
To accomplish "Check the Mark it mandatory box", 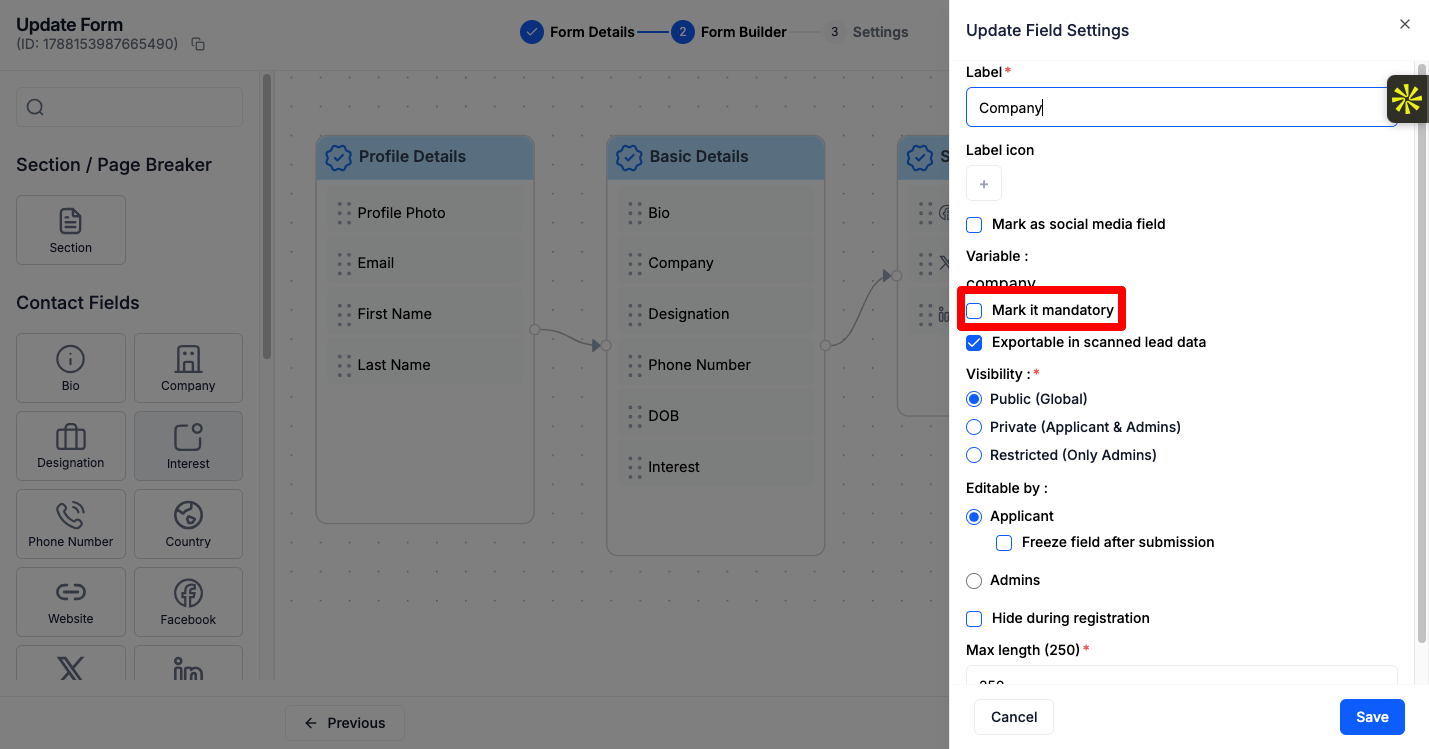I will pos(974,311).
